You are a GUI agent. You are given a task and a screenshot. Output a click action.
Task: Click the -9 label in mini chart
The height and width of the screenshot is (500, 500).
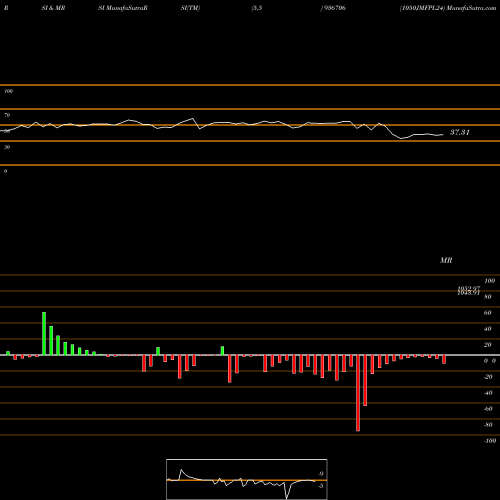(x=320, y=474)
